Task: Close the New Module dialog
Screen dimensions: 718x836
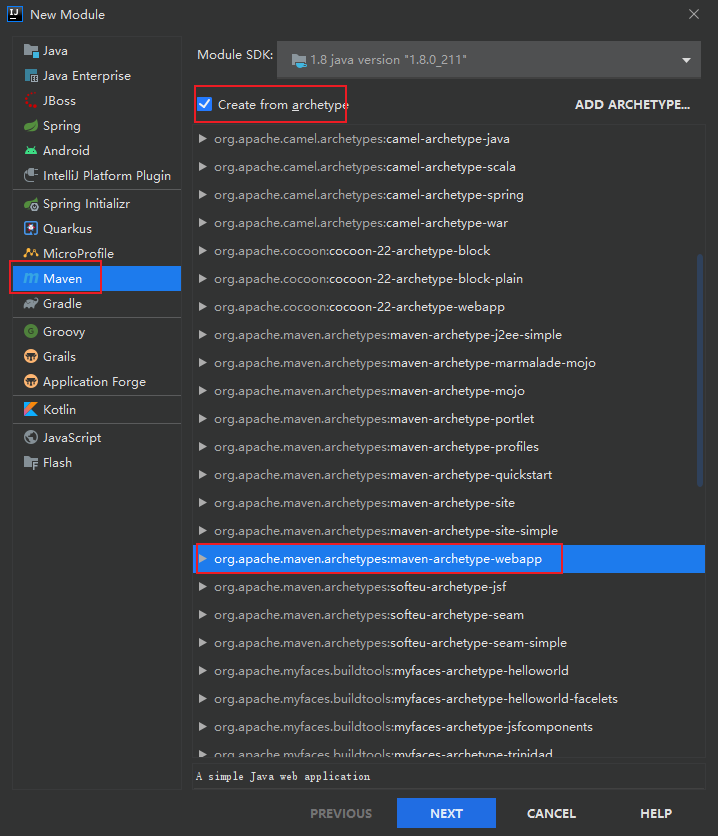Action: tap(693, 14)
